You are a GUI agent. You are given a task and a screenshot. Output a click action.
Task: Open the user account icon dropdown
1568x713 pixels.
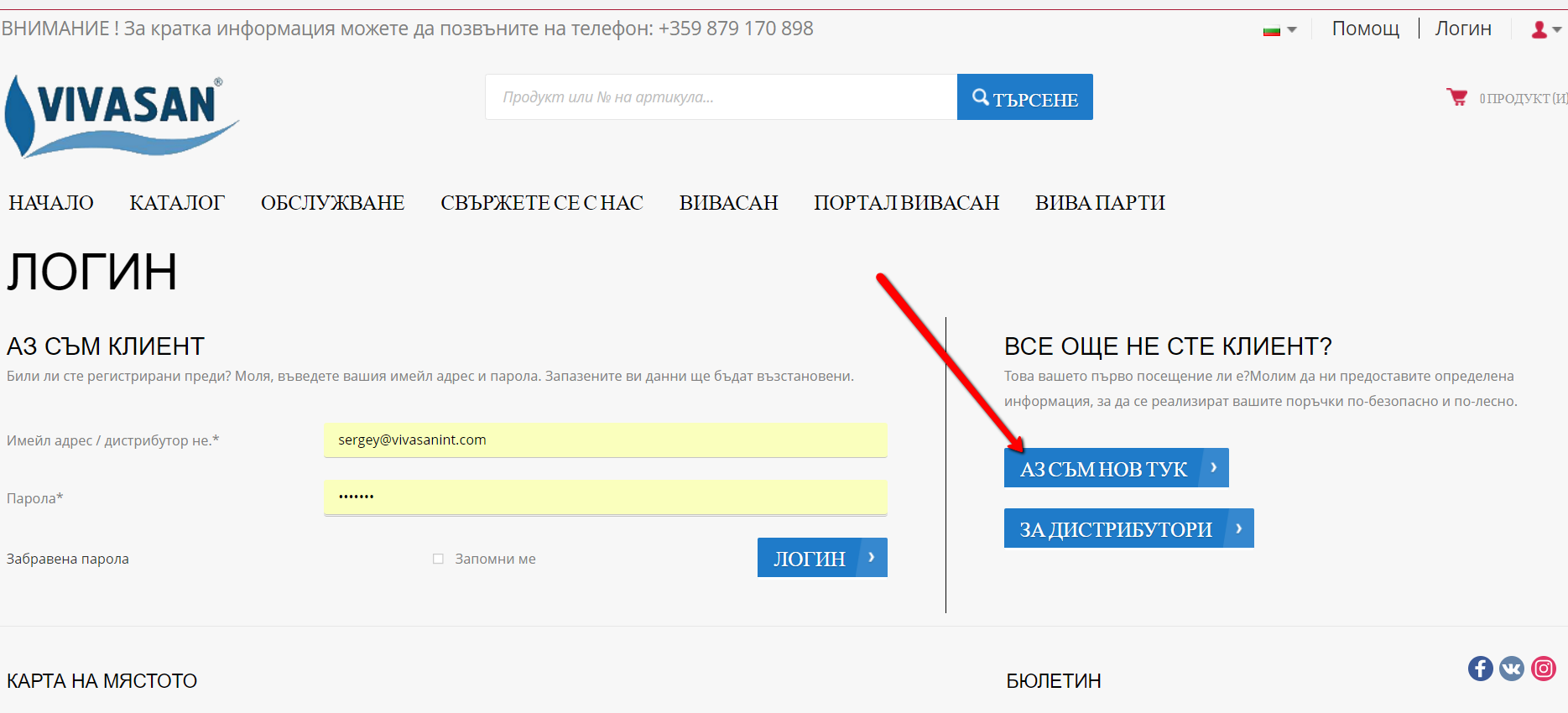(x=1545, y=29)
